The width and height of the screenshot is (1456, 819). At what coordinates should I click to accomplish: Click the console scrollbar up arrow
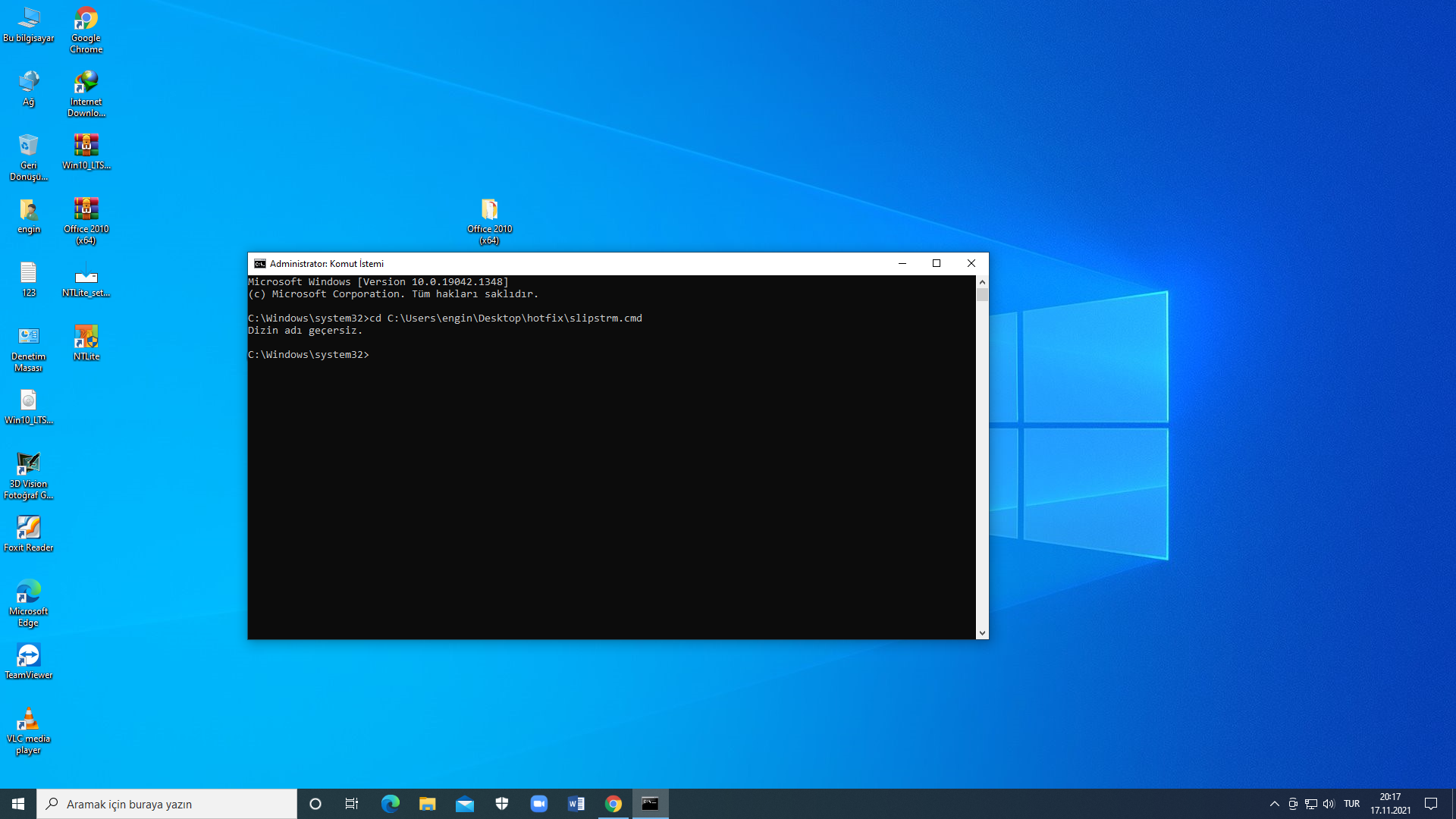[x=982, y=282]
